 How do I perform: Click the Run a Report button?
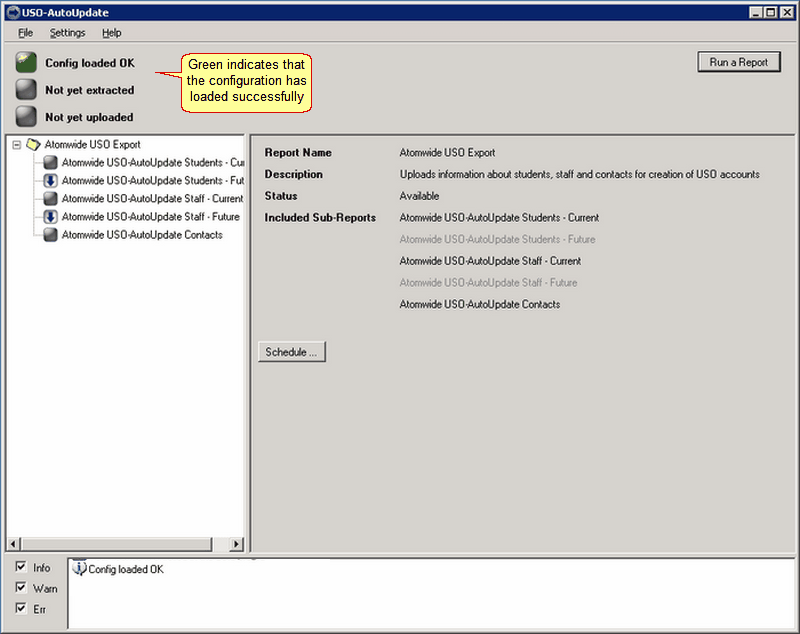[739, 62]
